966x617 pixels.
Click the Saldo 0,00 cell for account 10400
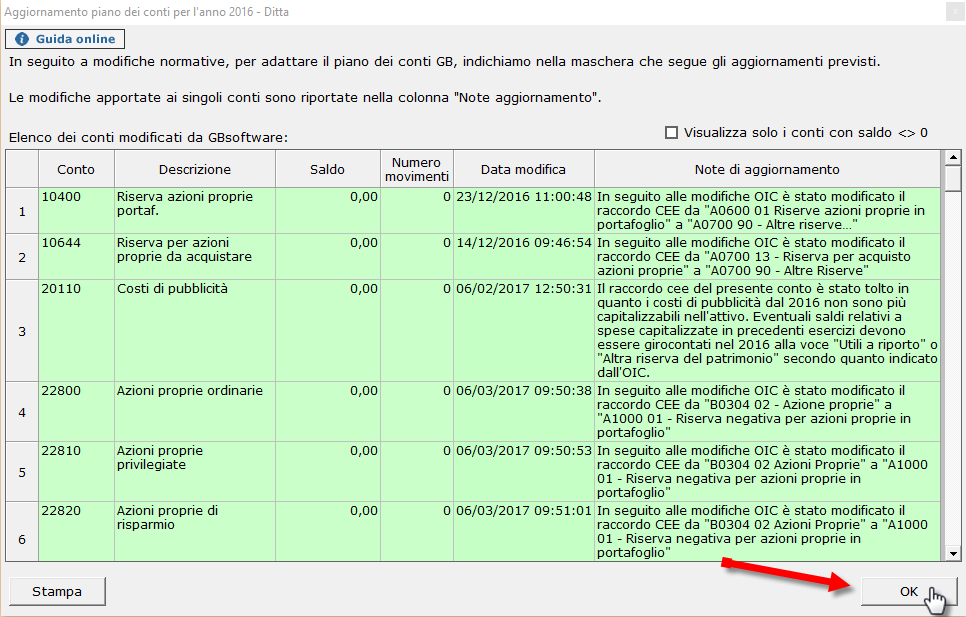point(328,211)
